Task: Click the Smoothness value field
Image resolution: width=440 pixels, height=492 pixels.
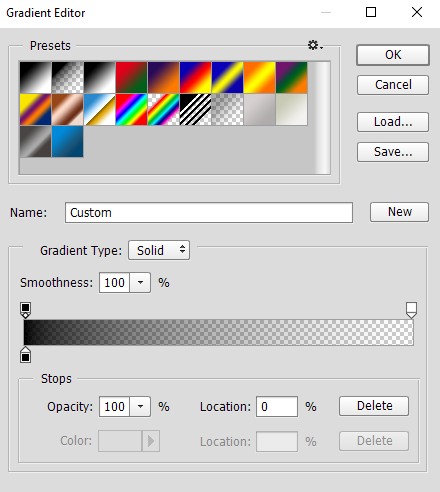Action: pos(114,283)
